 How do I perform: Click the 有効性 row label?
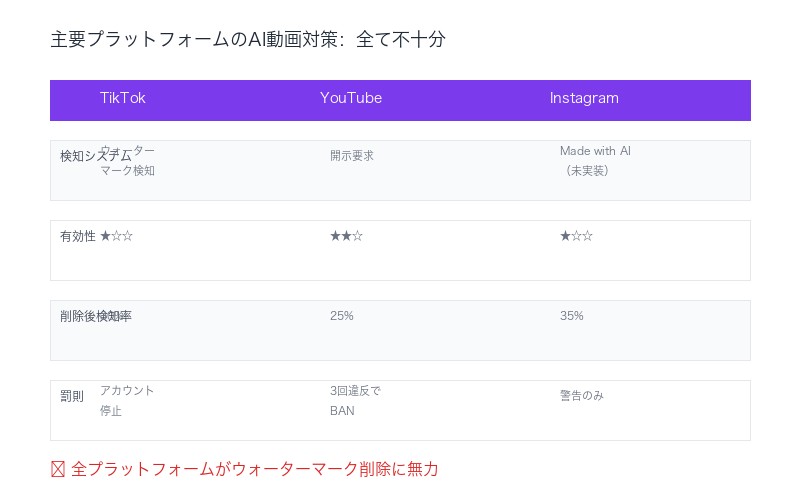77,236
